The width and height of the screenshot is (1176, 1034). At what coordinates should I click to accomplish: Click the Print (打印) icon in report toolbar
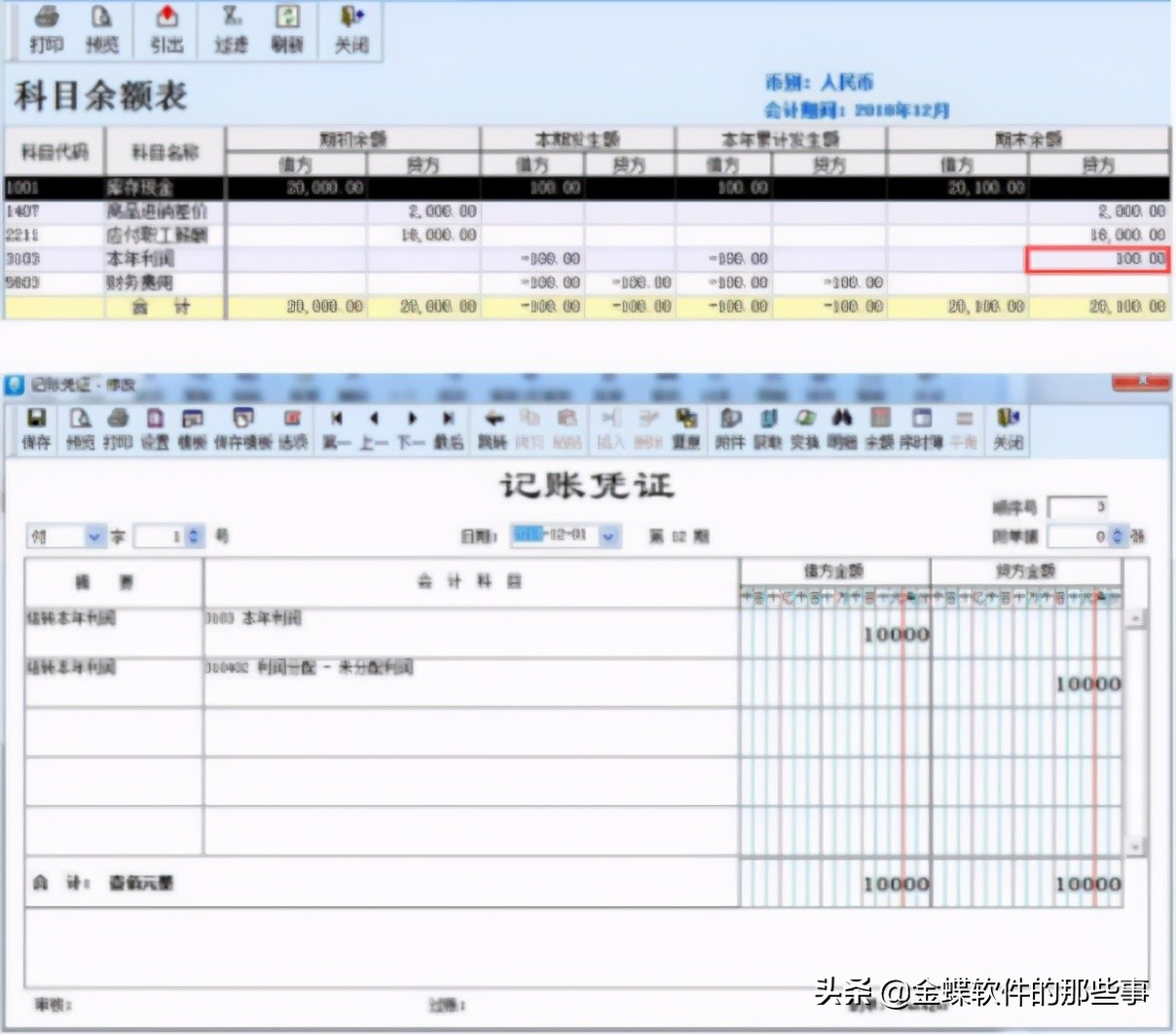[46, 31]
